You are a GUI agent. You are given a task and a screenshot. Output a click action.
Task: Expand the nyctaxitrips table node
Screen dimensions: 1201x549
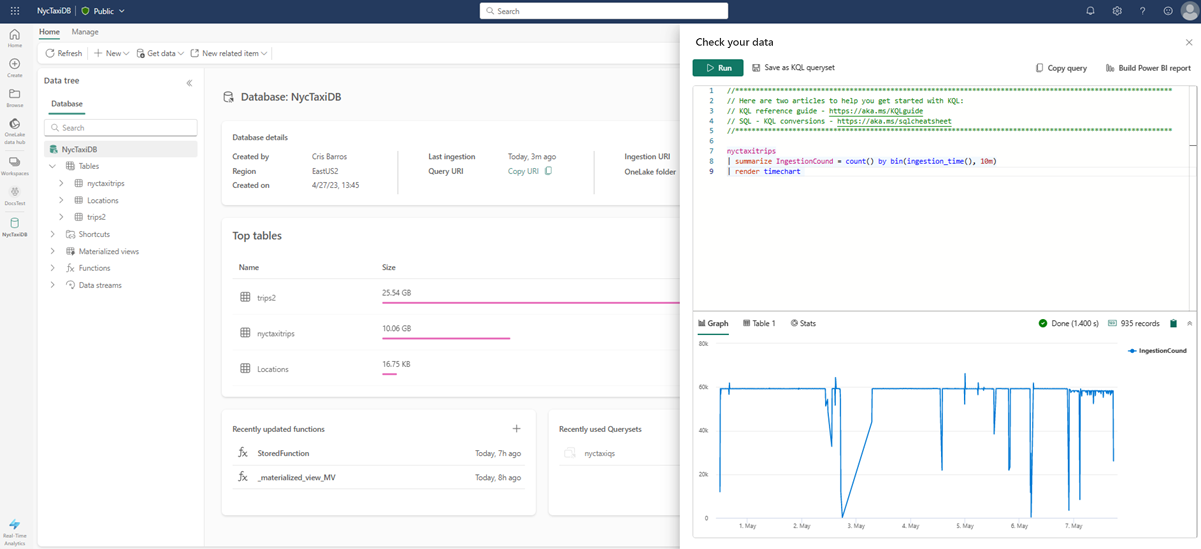pyautogui.click(x=61, y=183)
